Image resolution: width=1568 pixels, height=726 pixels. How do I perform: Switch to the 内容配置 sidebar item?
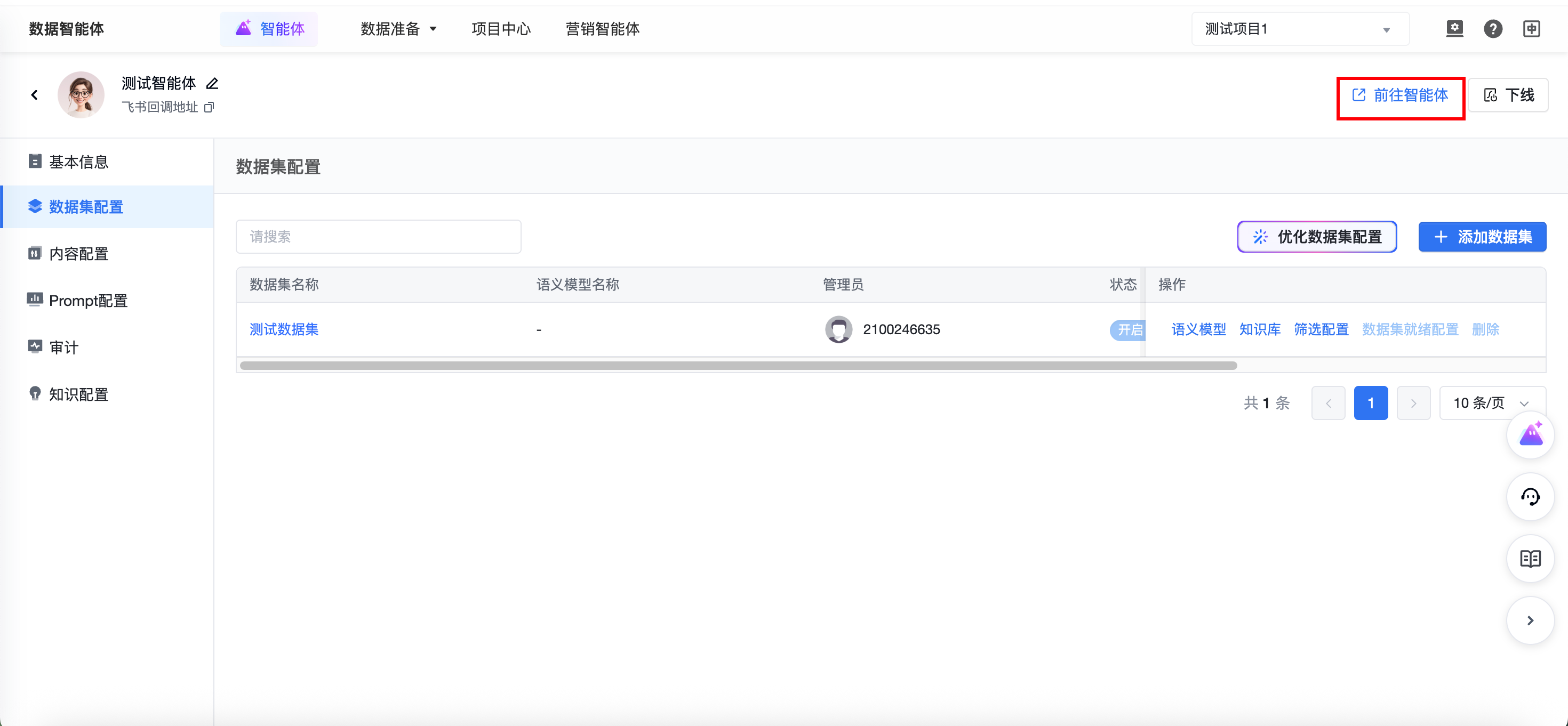coord(78,254)
